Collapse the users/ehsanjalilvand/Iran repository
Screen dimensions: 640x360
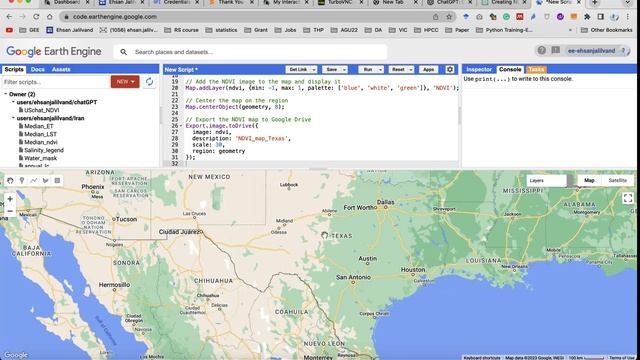pyautogui.click(x=13, y=118)
